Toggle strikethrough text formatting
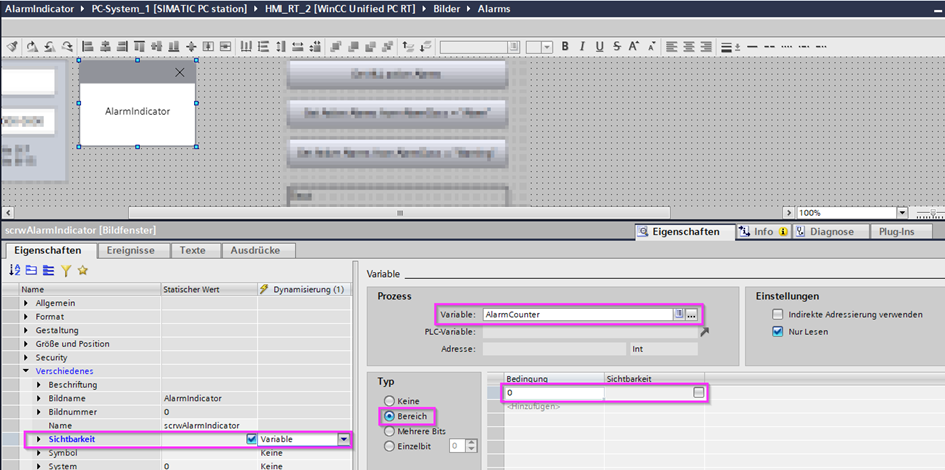 (617, 46)
